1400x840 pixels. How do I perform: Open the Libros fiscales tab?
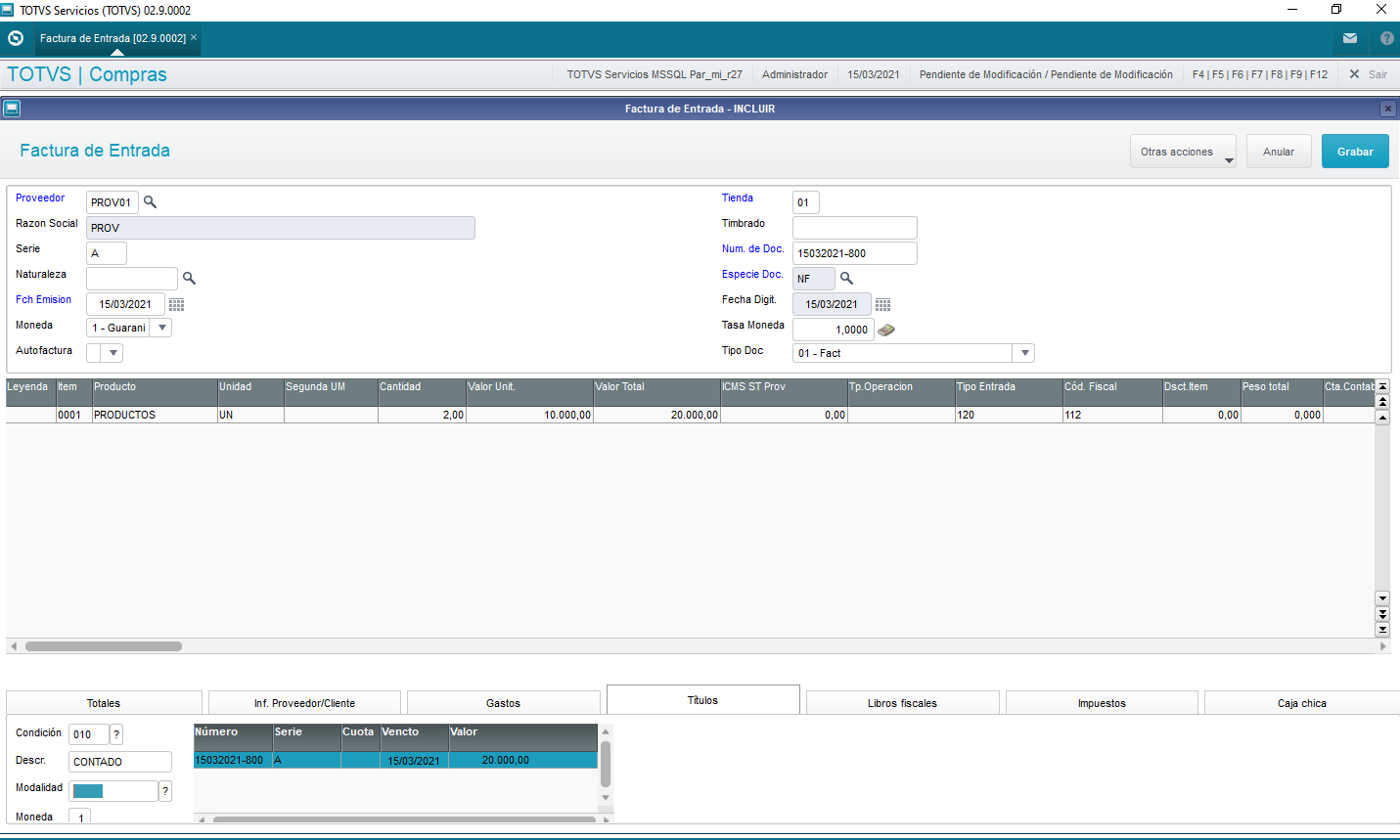pos(902,703)
